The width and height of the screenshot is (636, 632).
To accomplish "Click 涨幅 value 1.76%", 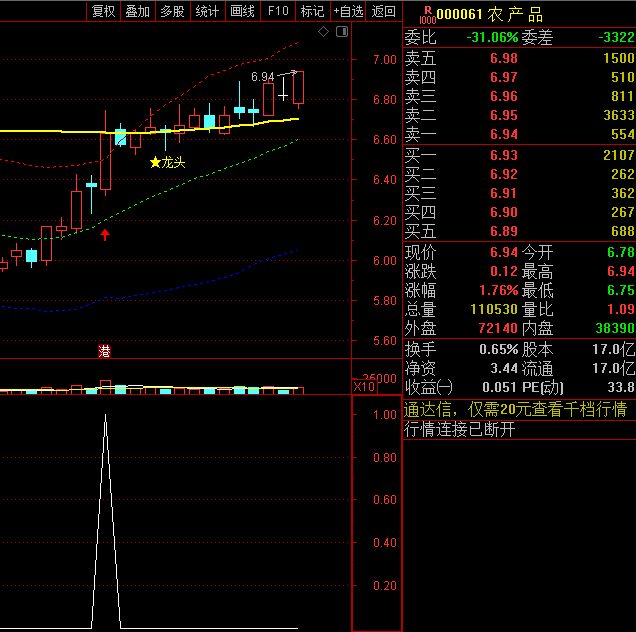I will pyautogui.click(x=498, y=291).
